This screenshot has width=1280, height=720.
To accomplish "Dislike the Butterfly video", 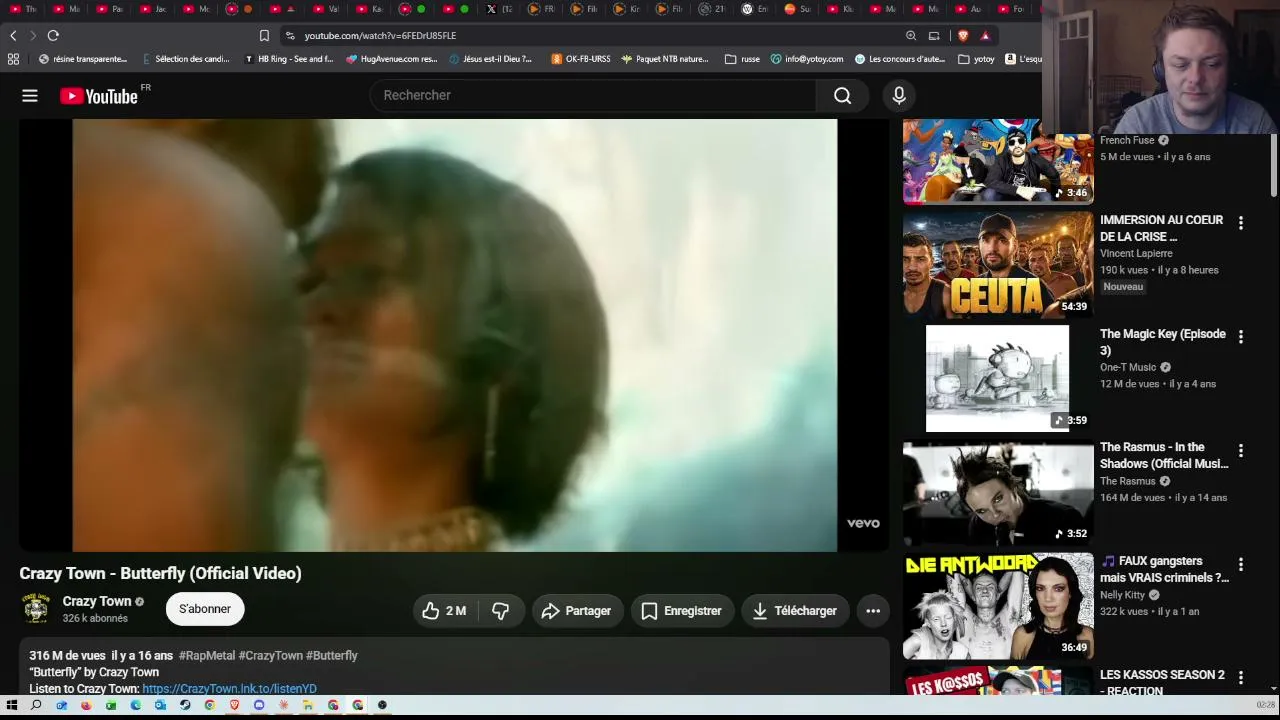I will coord(500,611).
